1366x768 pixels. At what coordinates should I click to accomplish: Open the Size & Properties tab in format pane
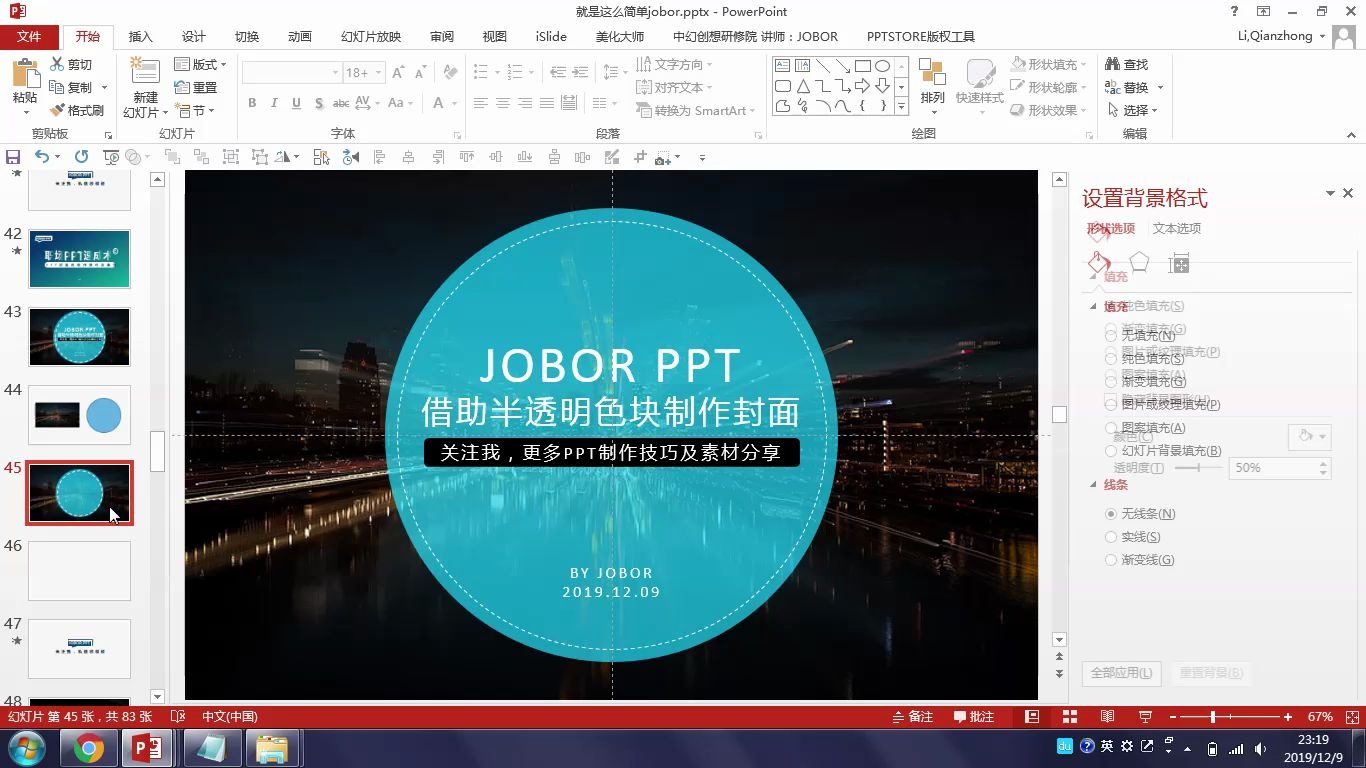point(1179,264)
